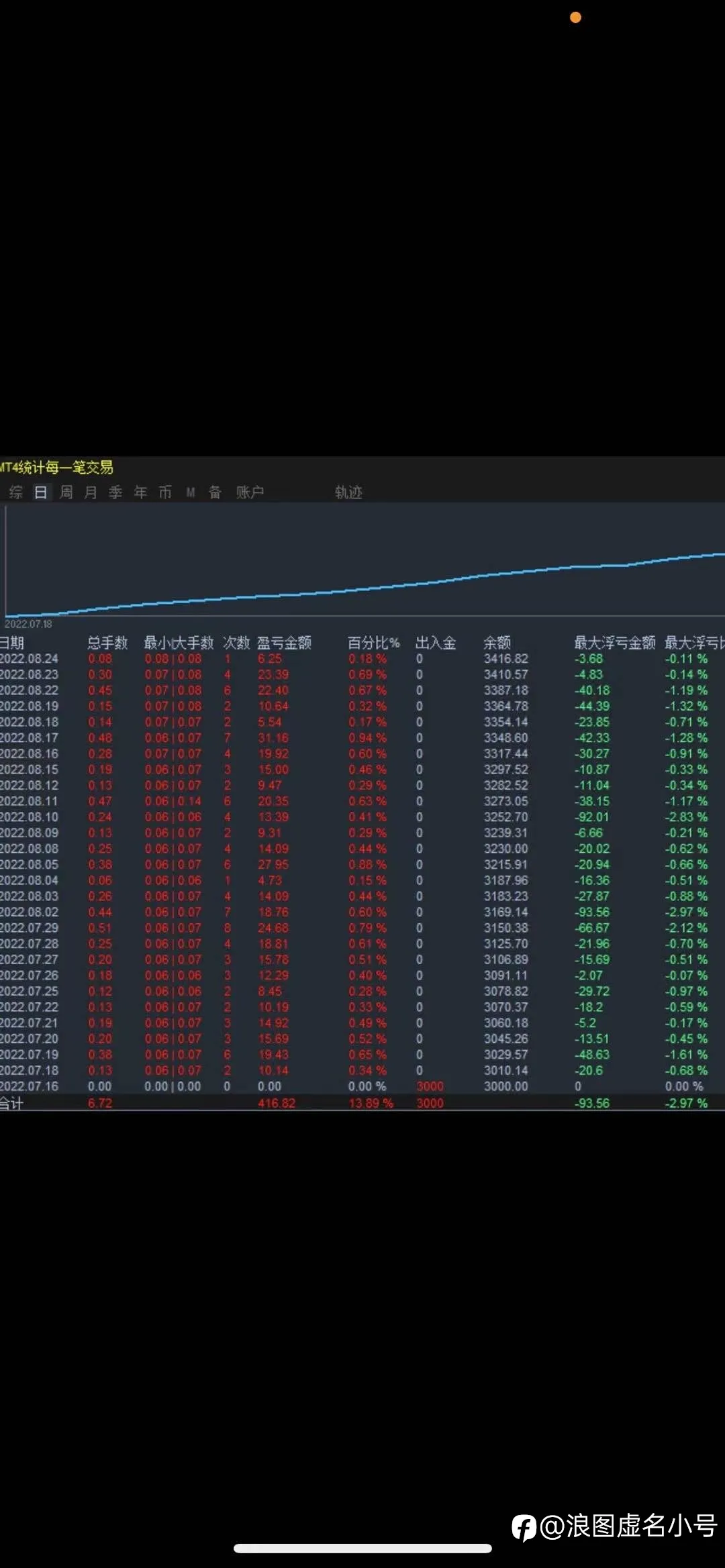
Task: Click the profit value 31.16
Action: tap(273, 738)
